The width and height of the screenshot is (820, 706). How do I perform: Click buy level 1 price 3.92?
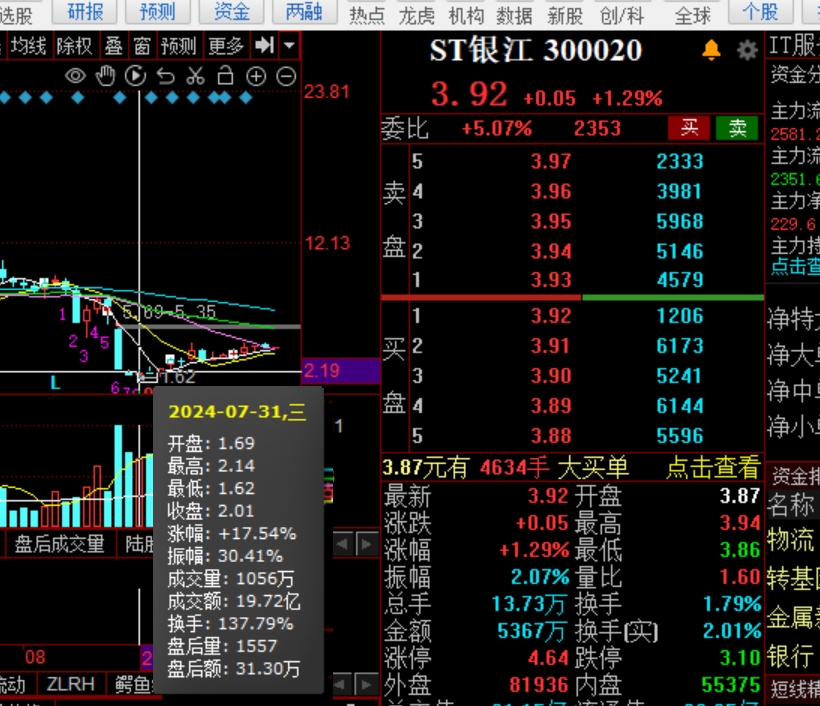(551, 316)
